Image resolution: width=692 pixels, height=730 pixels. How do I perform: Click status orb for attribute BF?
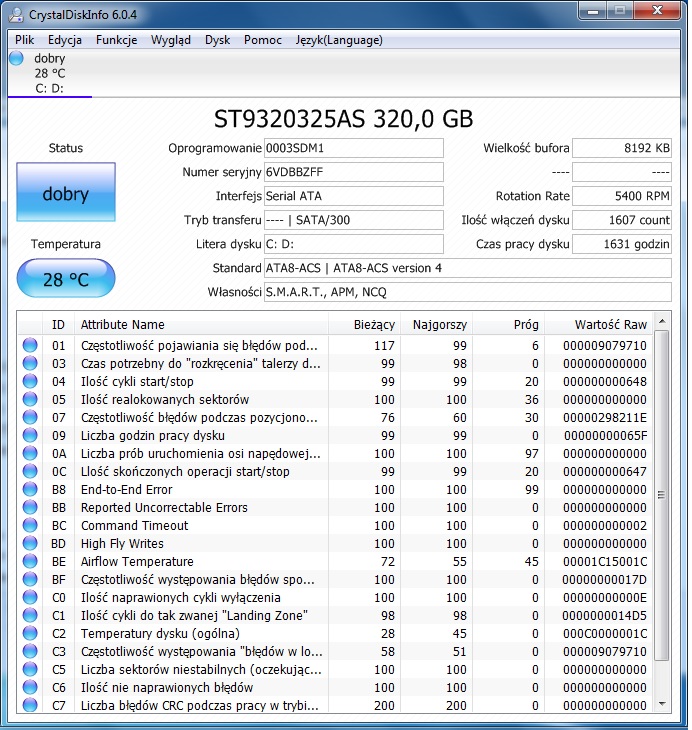(x=30, y=579)
